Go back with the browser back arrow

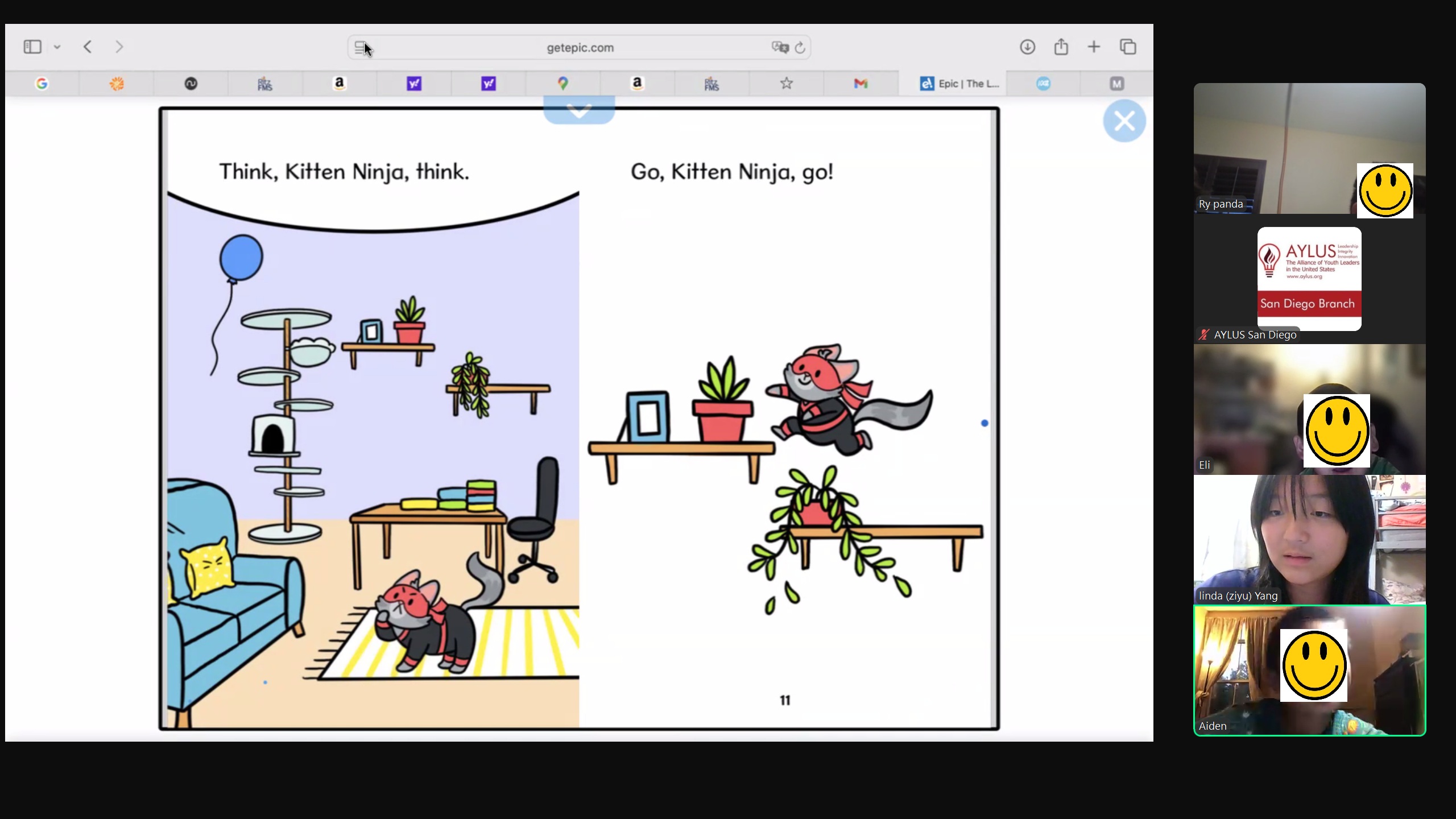tap(88, 47)
